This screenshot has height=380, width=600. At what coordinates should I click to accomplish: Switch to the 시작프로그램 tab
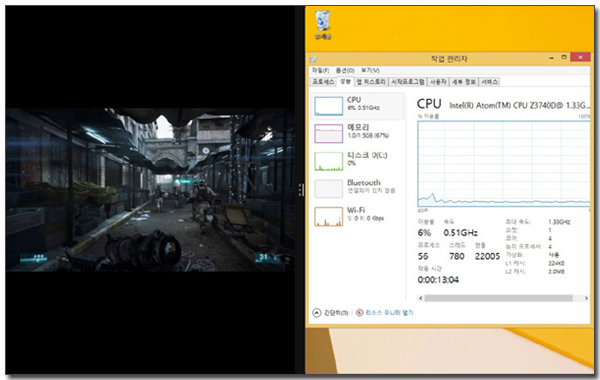click(x=408, y=82)
